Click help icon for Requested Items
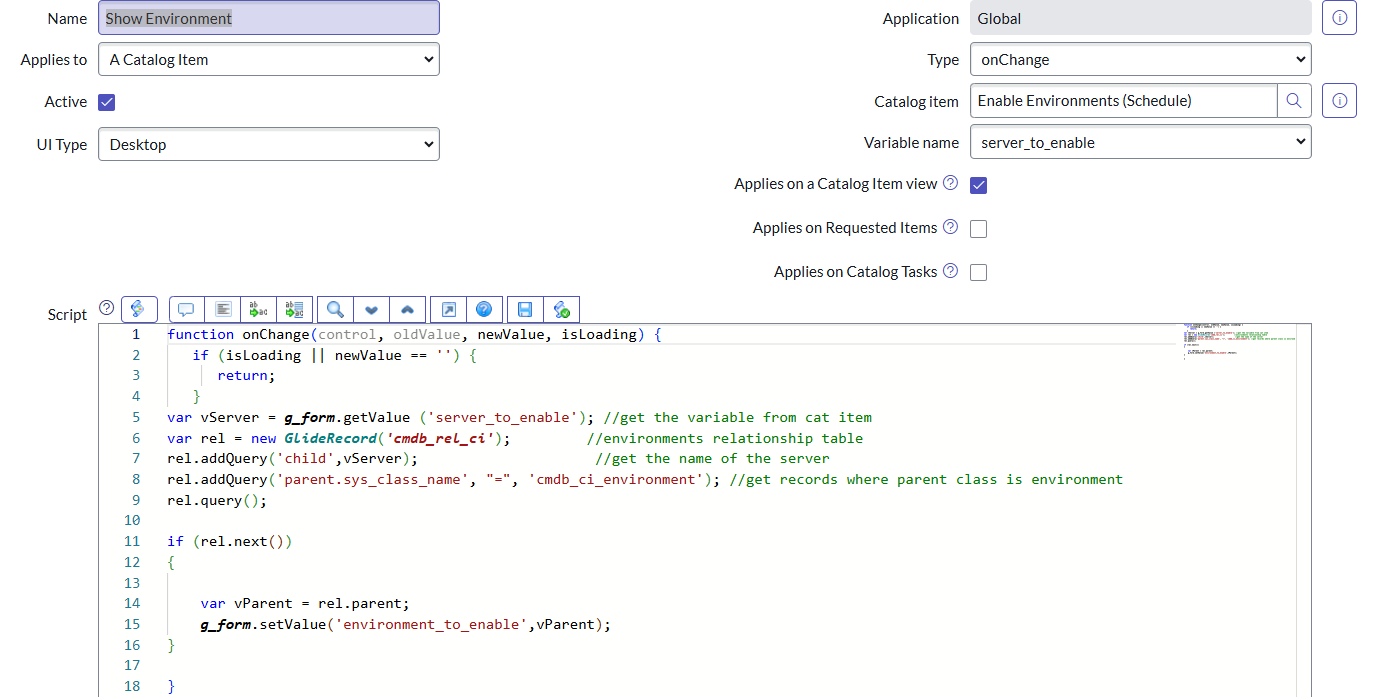This screenshot has height=697, width=1375. [950, 227]
